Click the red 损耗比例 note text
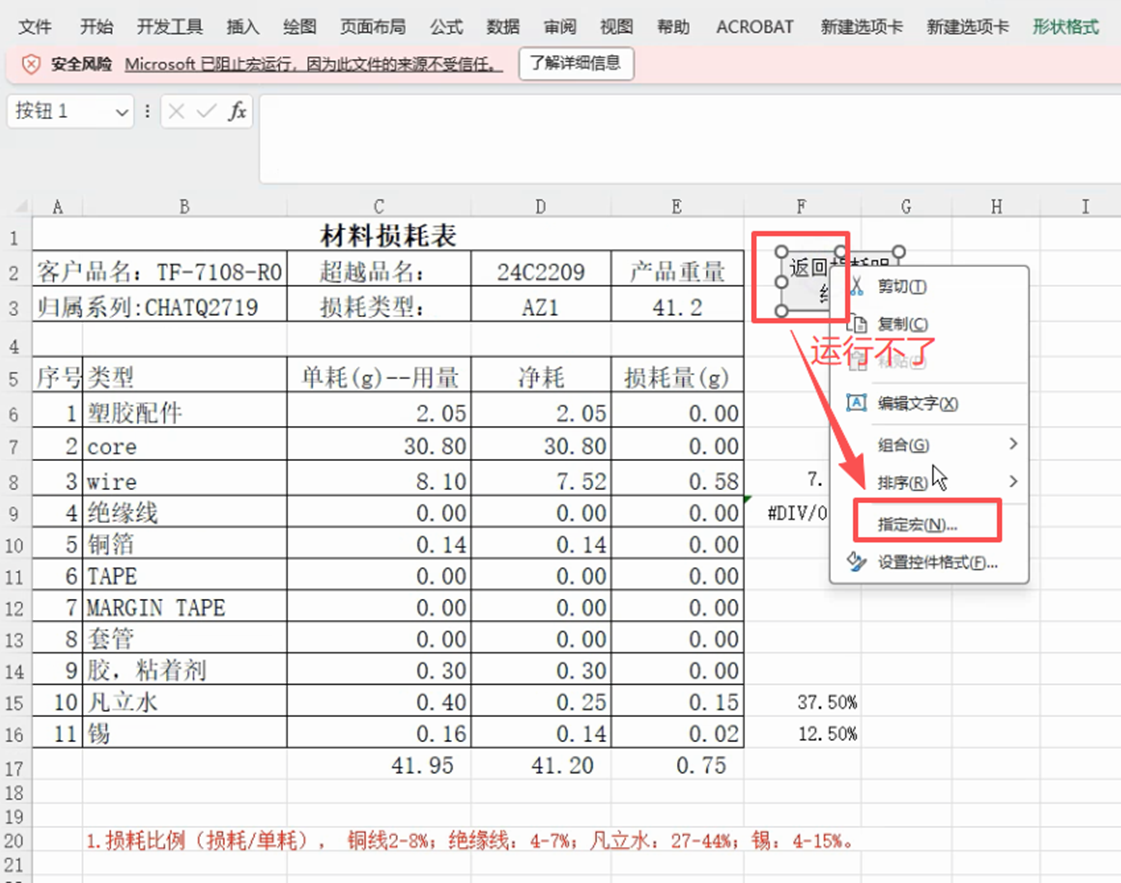 pyautogui.click(x=470, y=841)
